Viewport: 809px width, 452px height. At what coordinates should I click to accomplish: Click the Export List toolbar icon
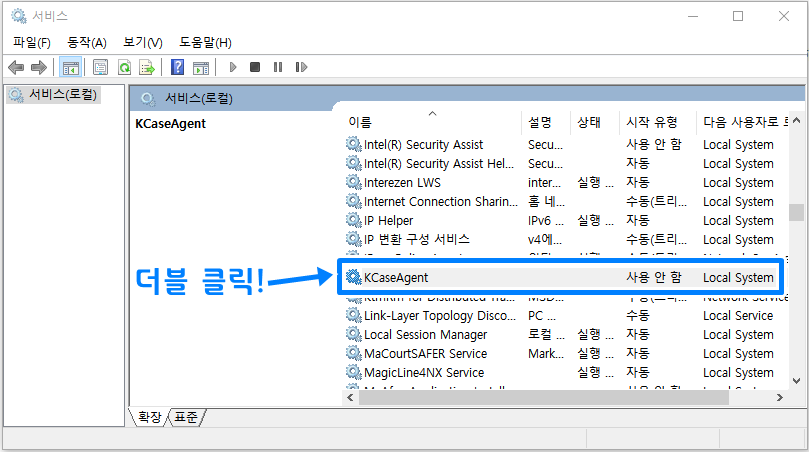(147, 67)
